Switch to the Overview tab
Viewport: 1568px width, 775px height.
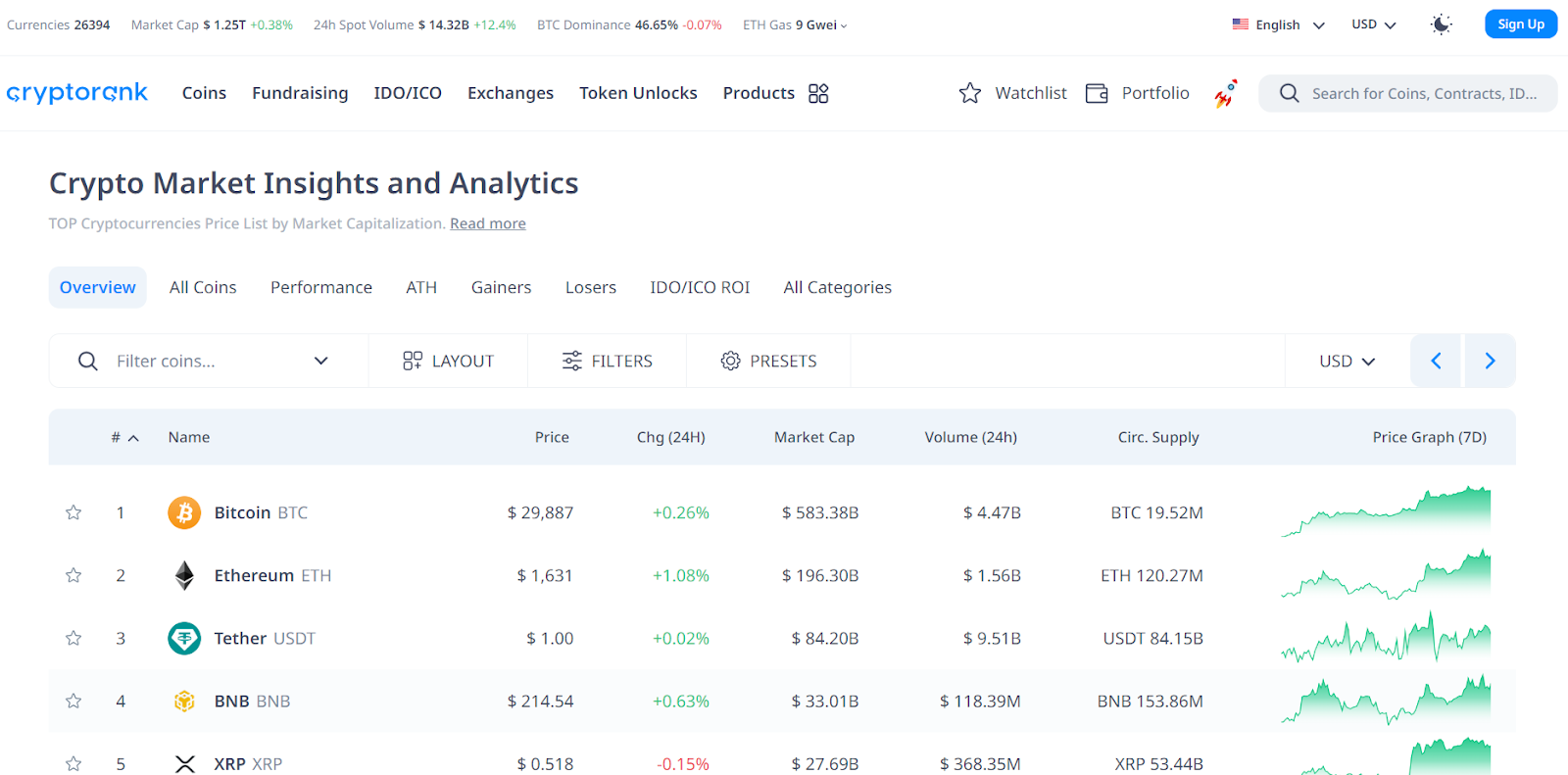[98, 287]
